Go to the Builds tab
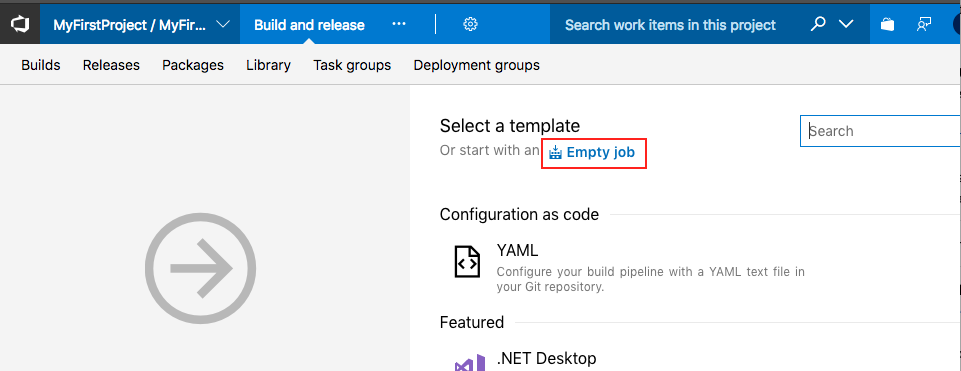Screen dimensions: 961x371 pyautogui.click(x=41, y=65)
